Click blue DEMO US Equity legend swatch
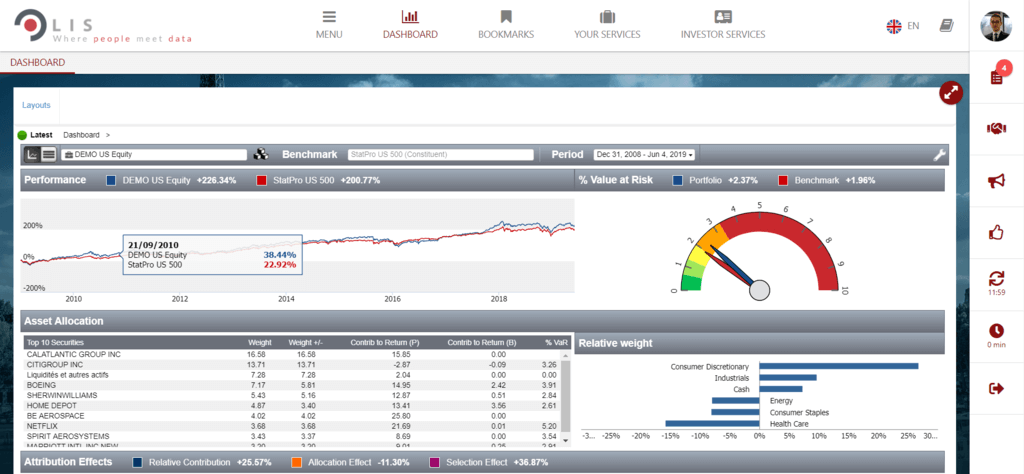This screenshot has width=1024, height=474. [111, 180]
